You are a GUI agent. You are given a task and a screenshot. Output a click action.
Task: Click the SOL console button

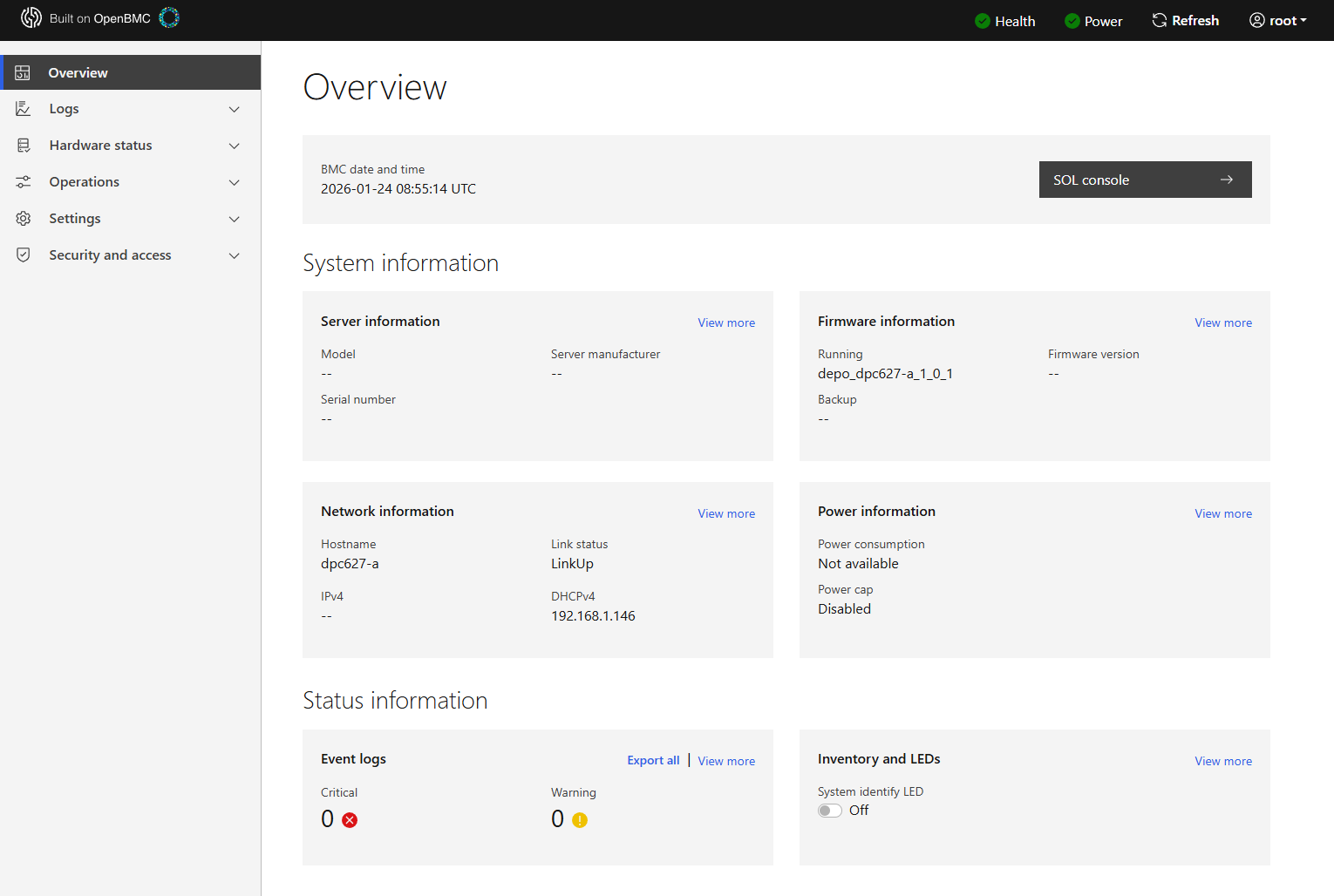(x=1145, y=180)
